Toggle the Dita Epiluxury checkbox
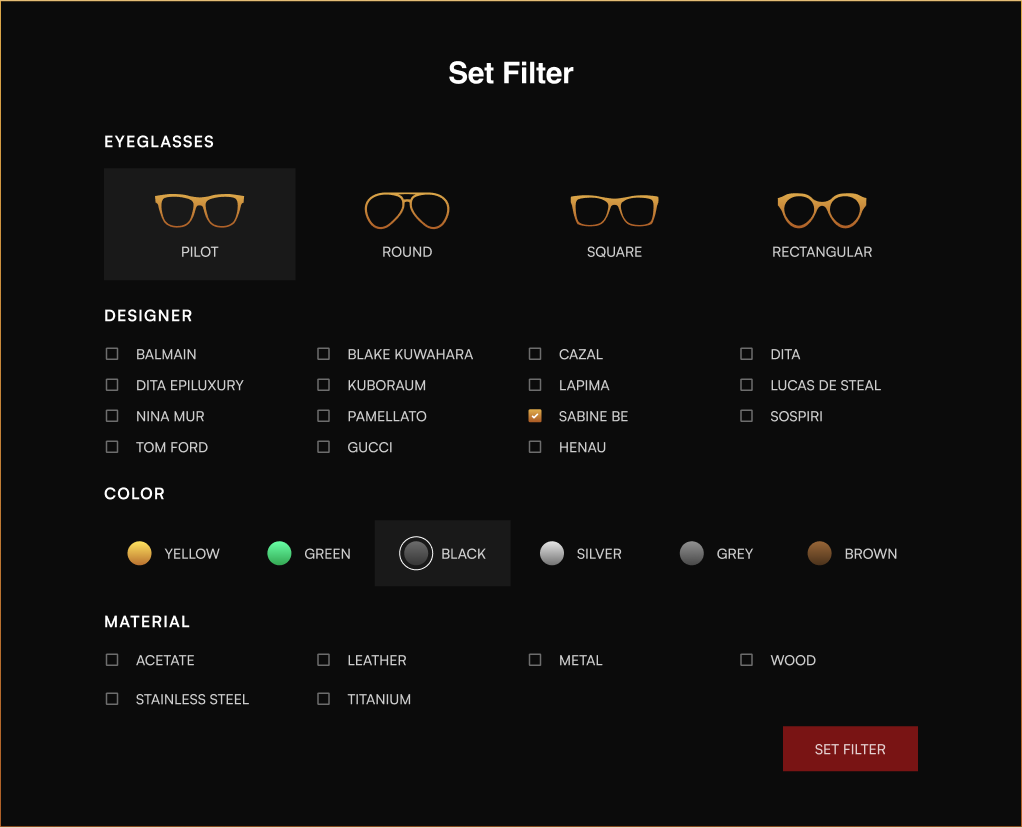The width and height of the screenshot is (1022, 828). (x=112, y=385)
